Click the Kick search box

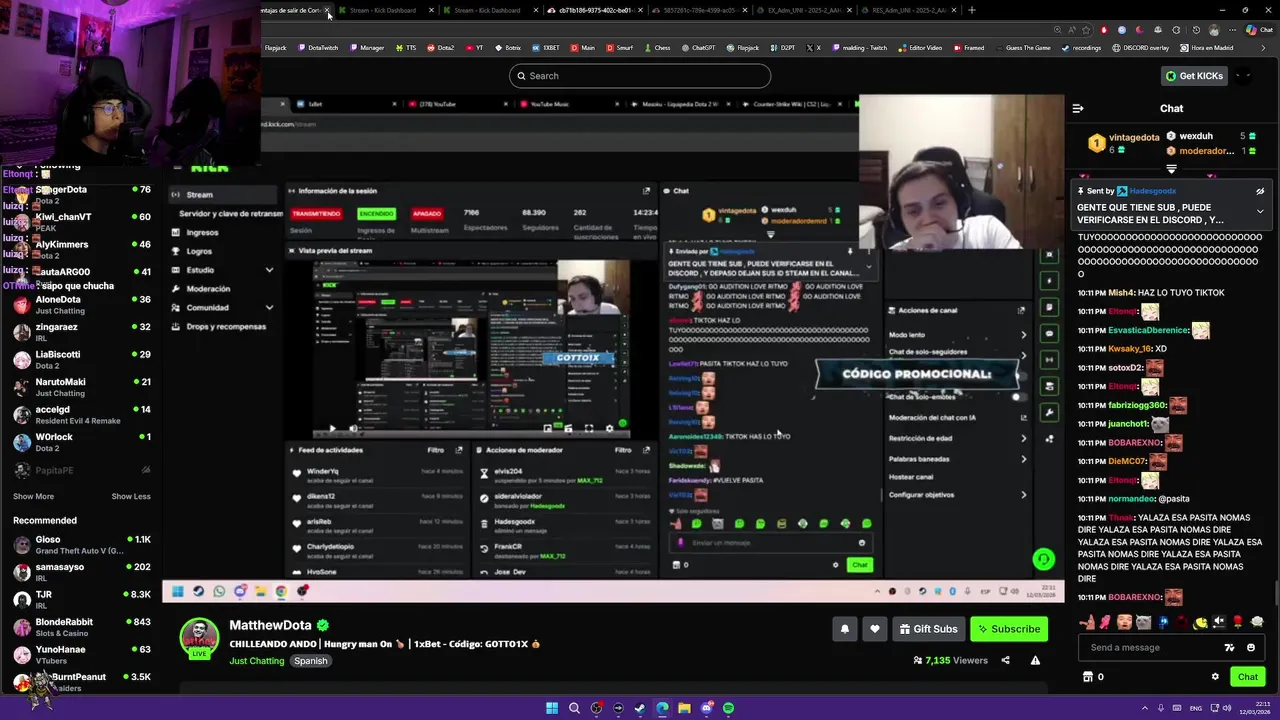pyautogui.click(x=640, y=76)
